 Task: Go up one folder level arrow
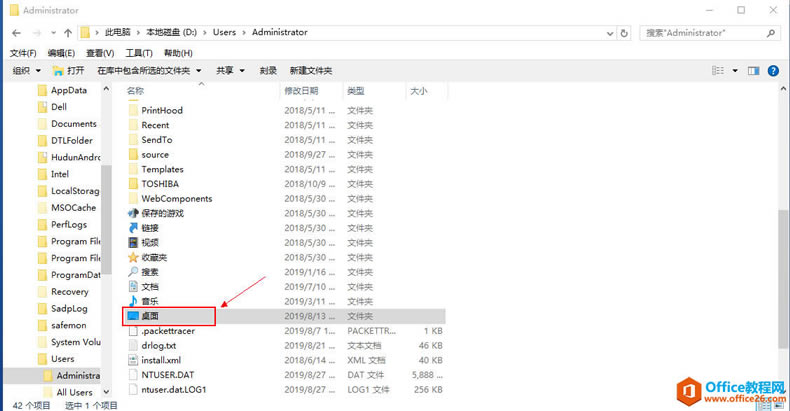pyautogui.click(x=68, y=33)
